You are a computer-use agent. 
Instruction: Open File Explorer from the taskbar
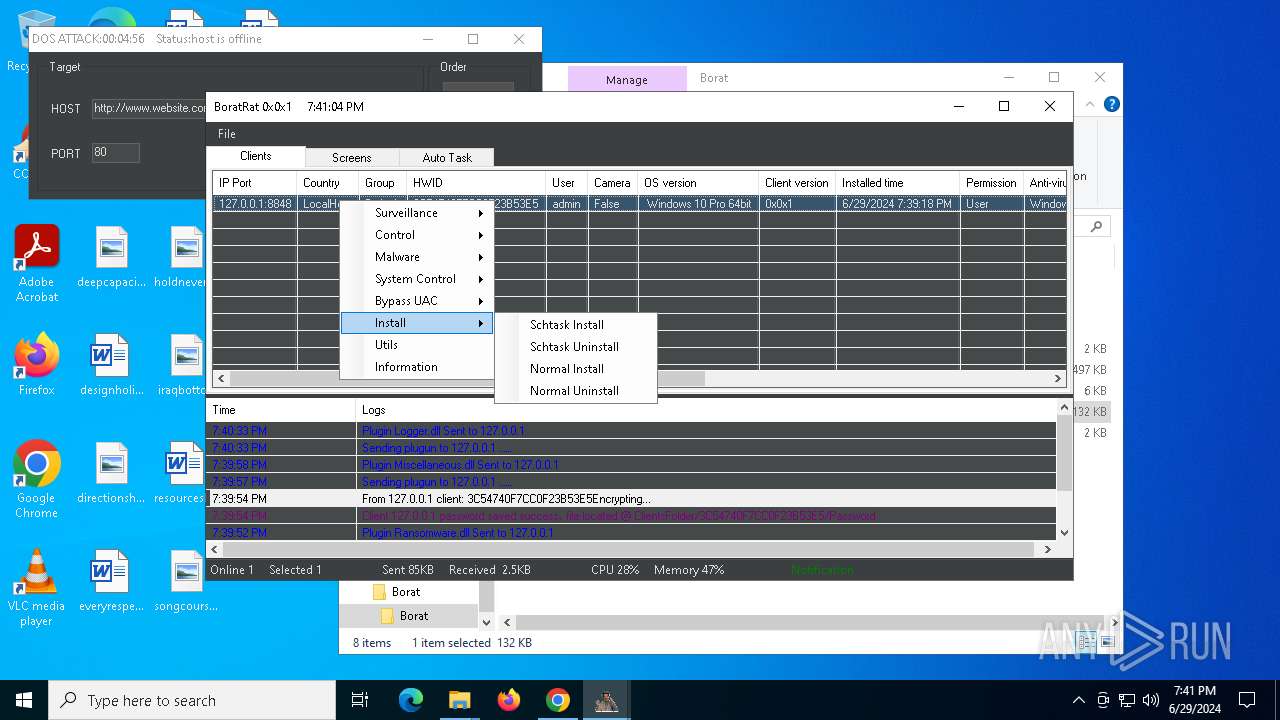click(x=459, y=700)
